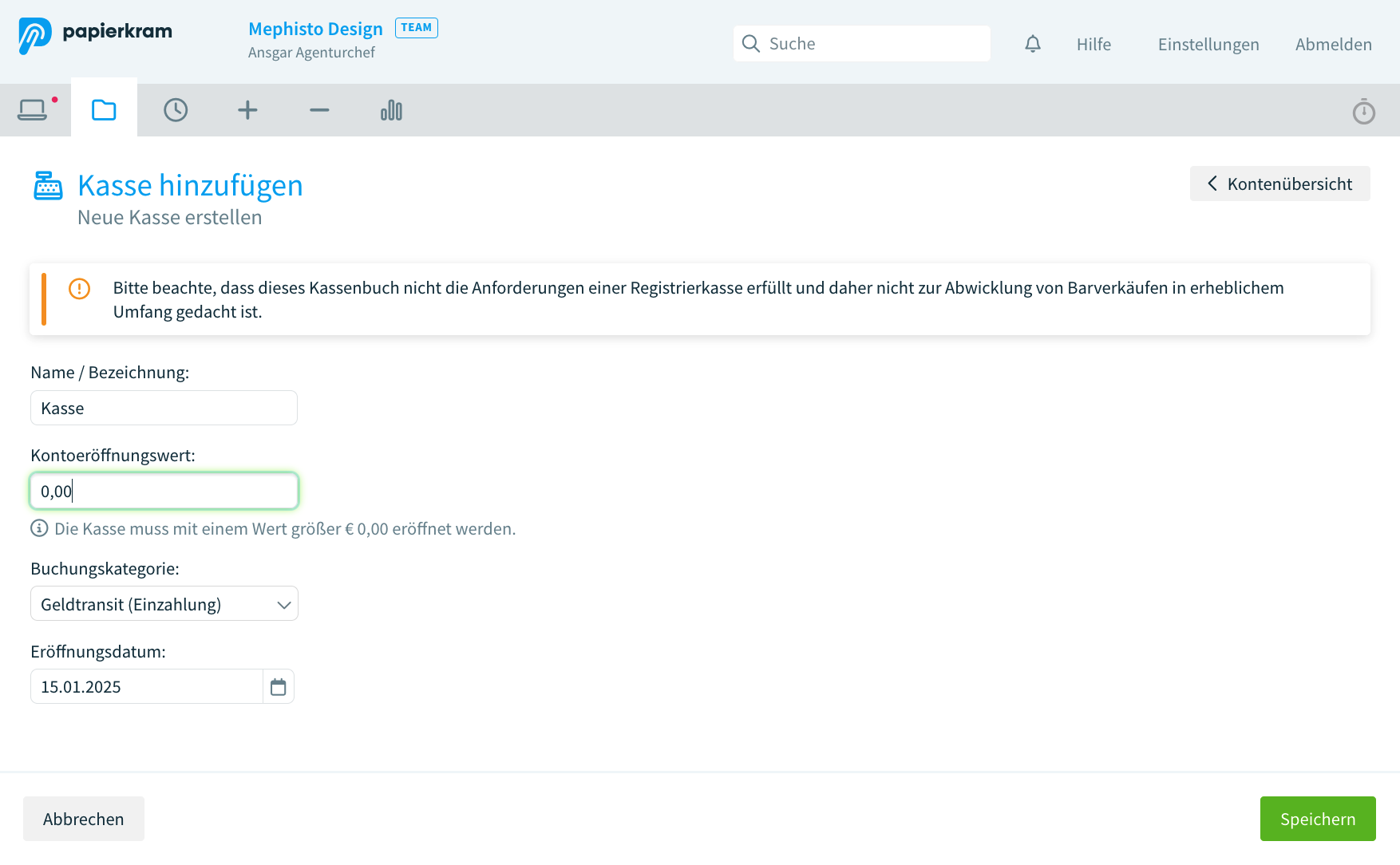Screen dimensions: 1400x865
Task: Open the plus income tab icon
Action: [x=247, y=110]
